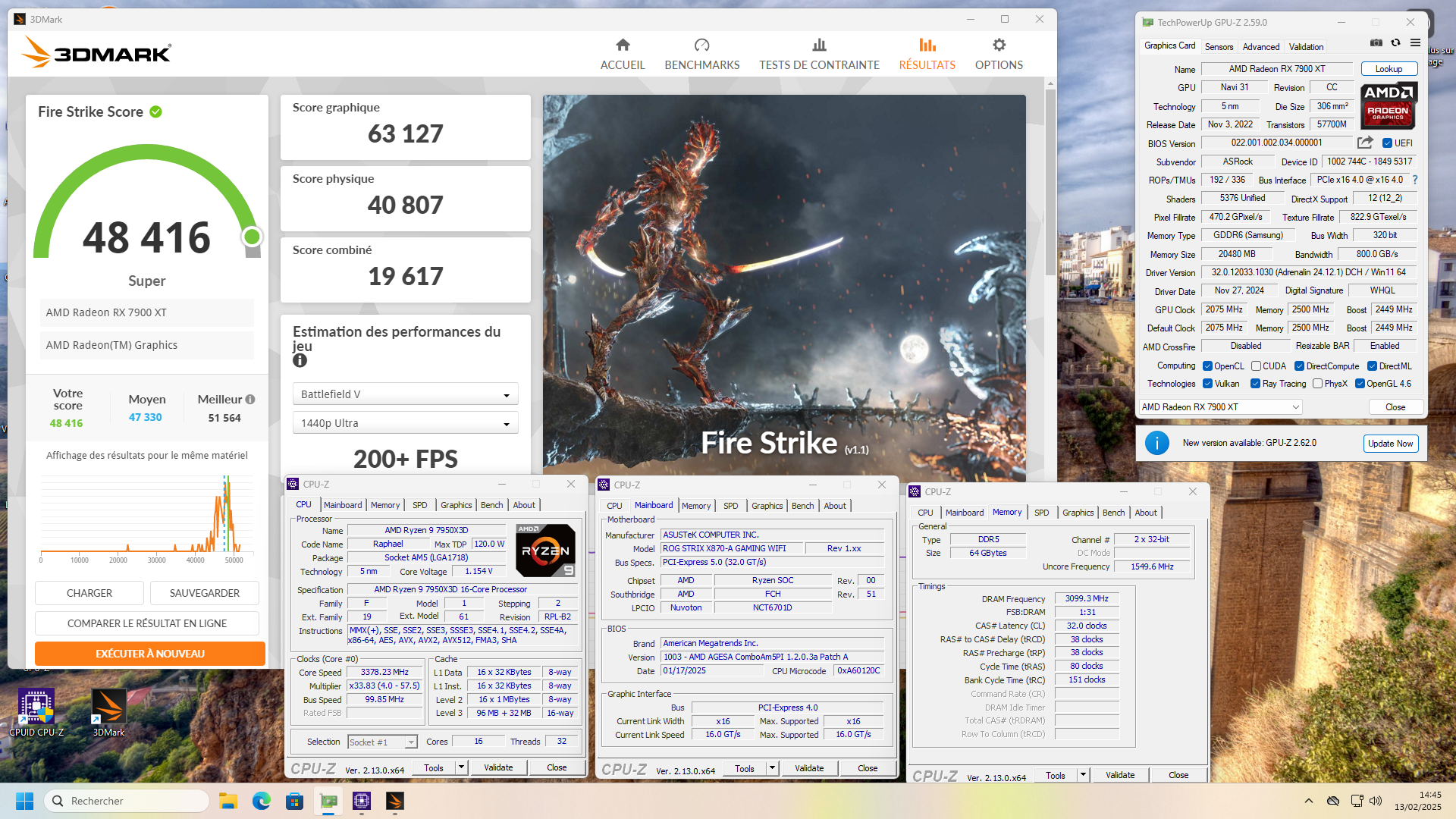
Task: Click Lookup button in GPU-Z
Action: pyautogui.click(x=1389, y=69)
